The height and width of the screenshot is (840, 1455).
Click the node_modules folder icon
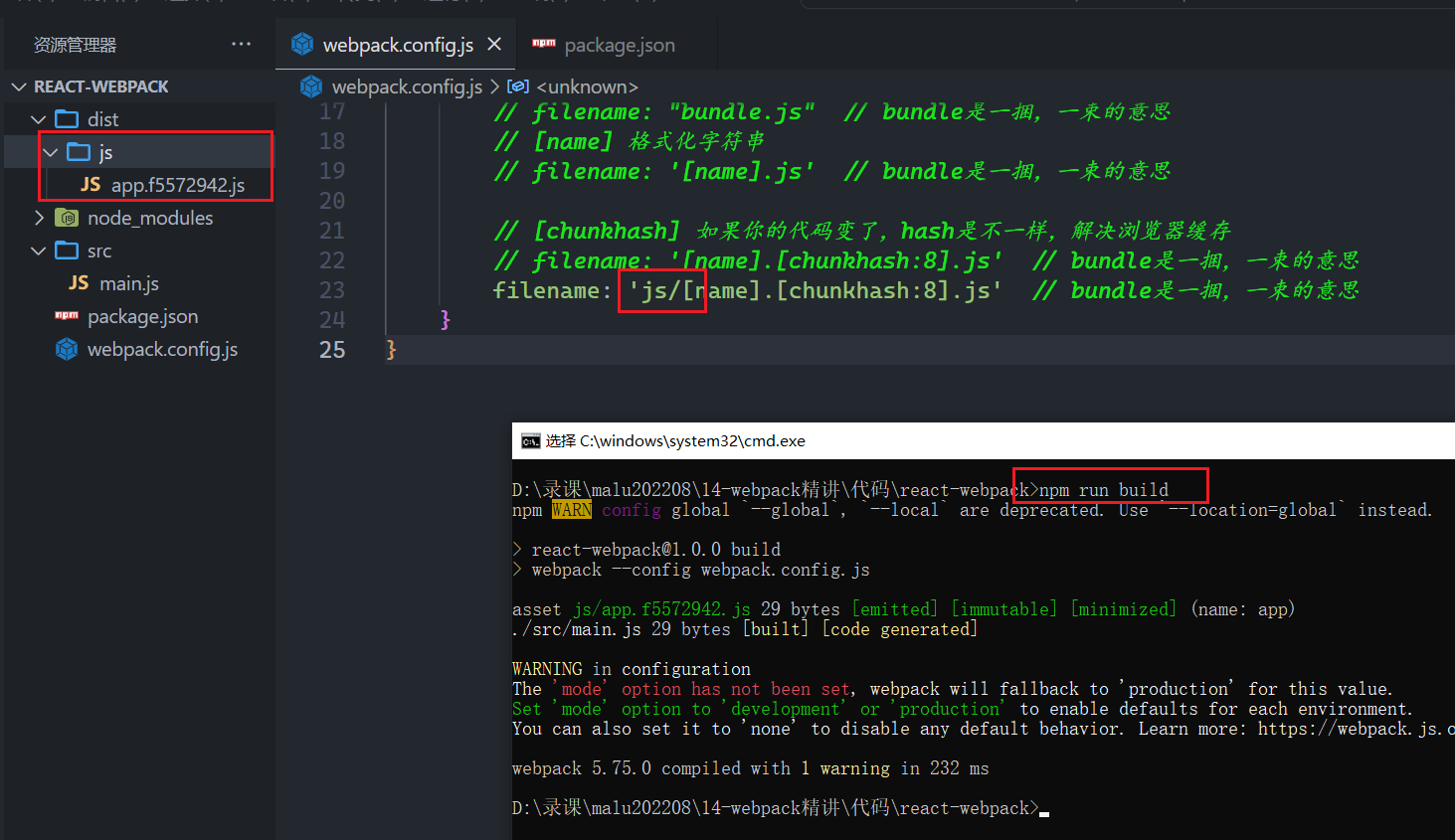pos(67,218)
